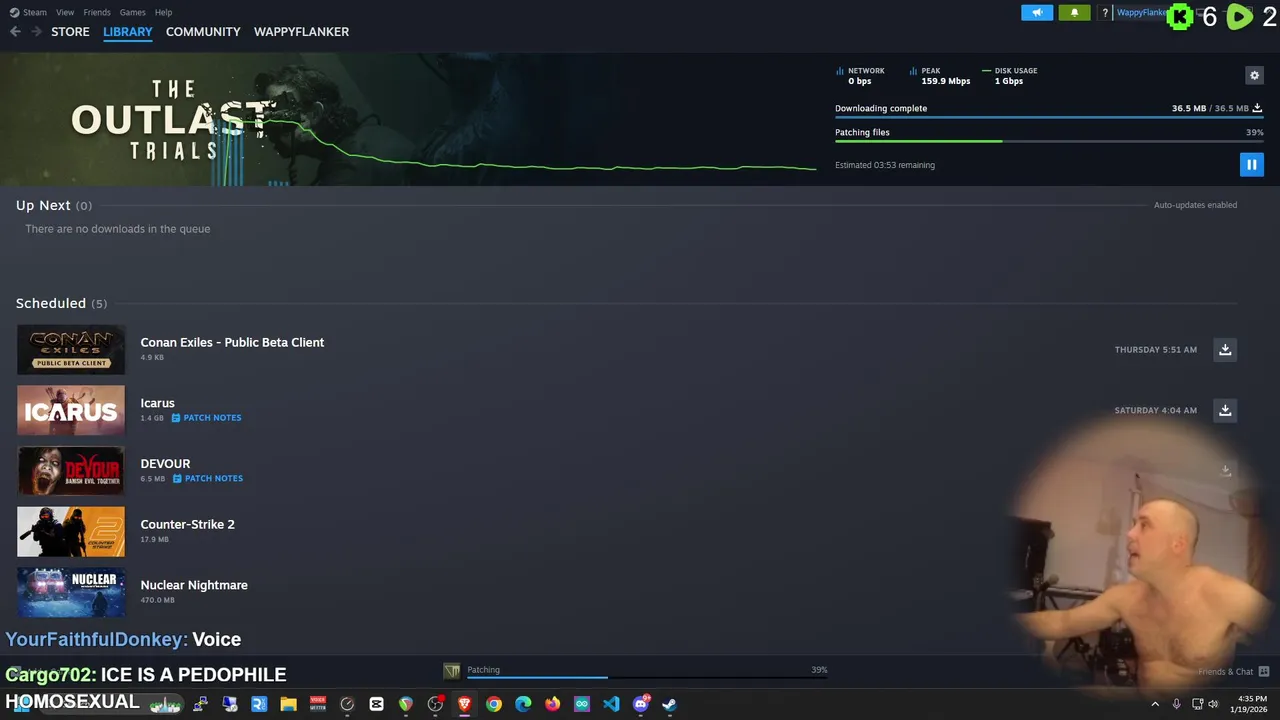Go back with the left arrow

tap(15, 32)
